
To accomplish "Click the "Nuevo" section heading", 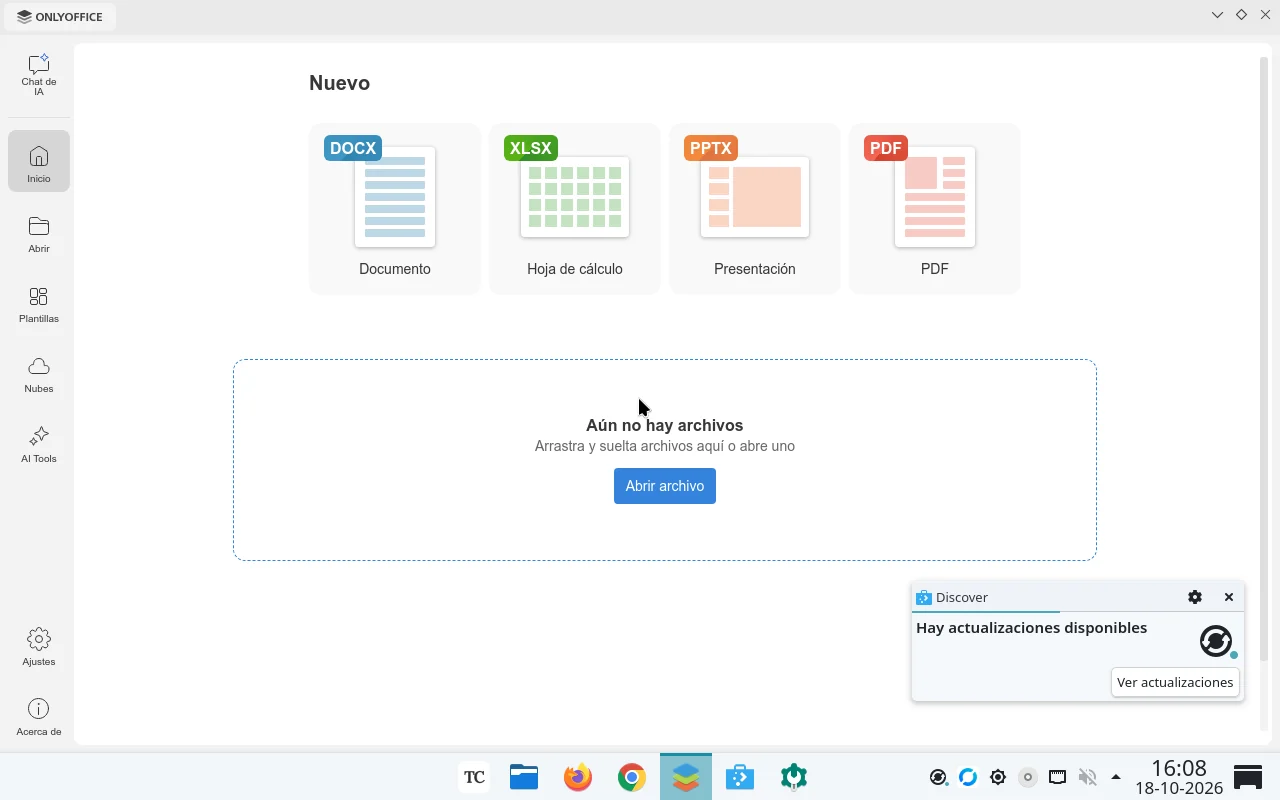I will tap(340, 83).
